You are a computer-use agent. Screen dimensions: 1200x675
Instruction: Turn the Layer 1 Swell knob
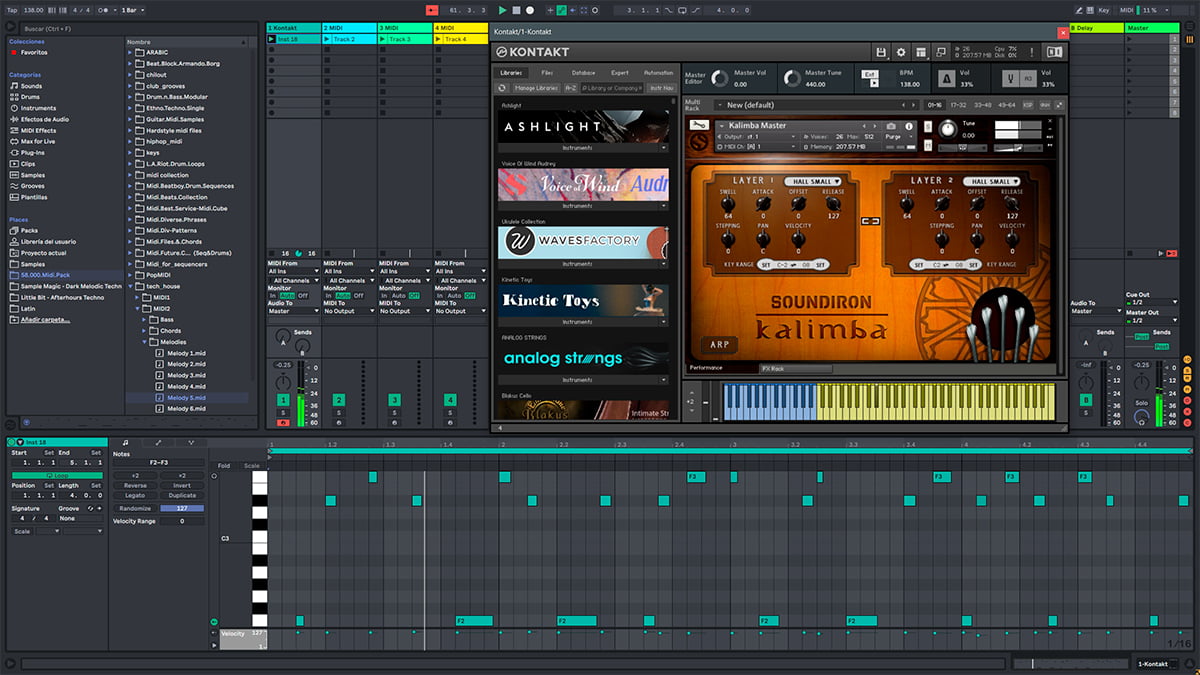pyautogui.click(x=728, y=203)
